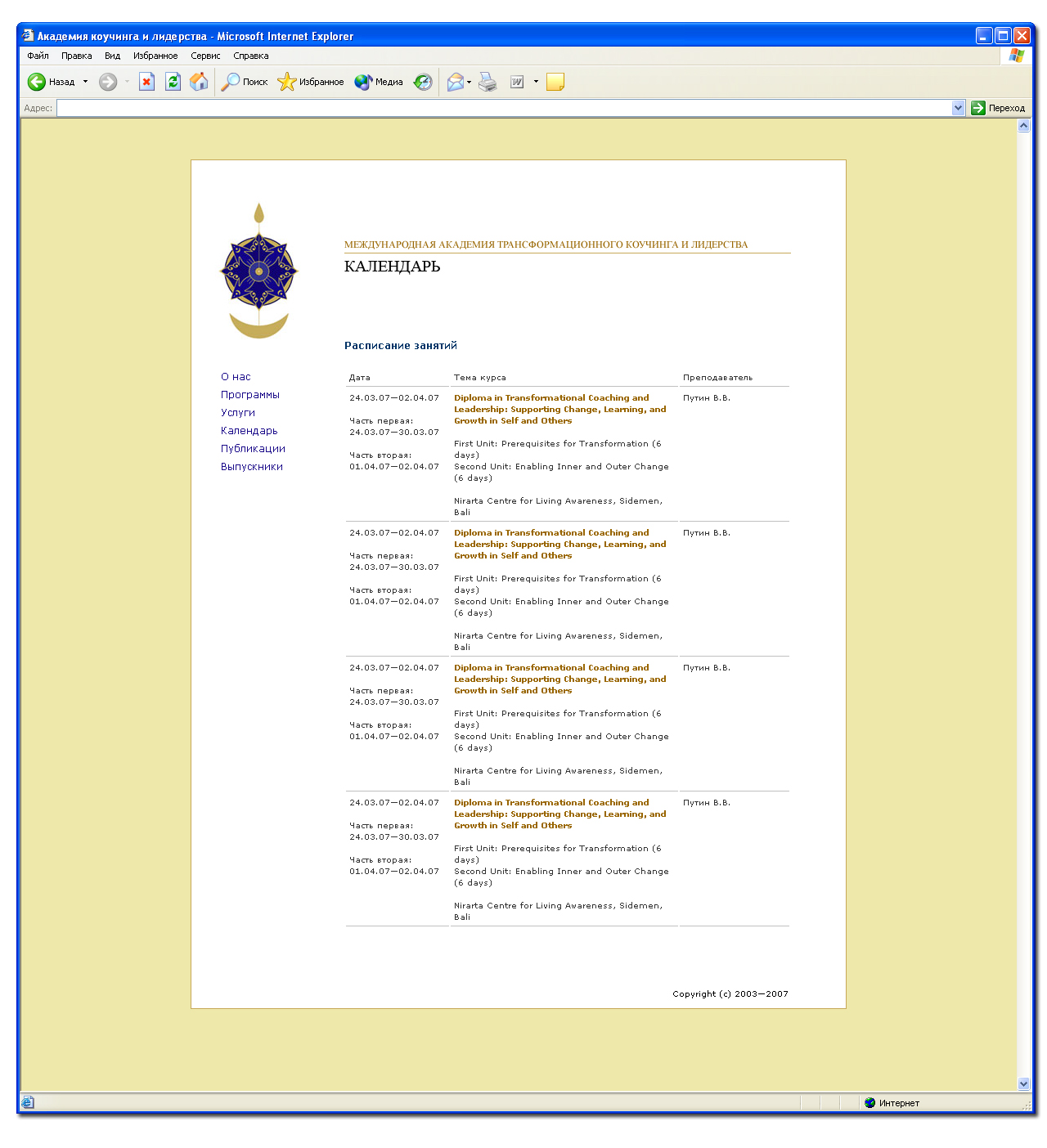Expand the Назад back history dropdown arrow
Viewport: 1047px width, 1148px height.
tap(85, 82)
